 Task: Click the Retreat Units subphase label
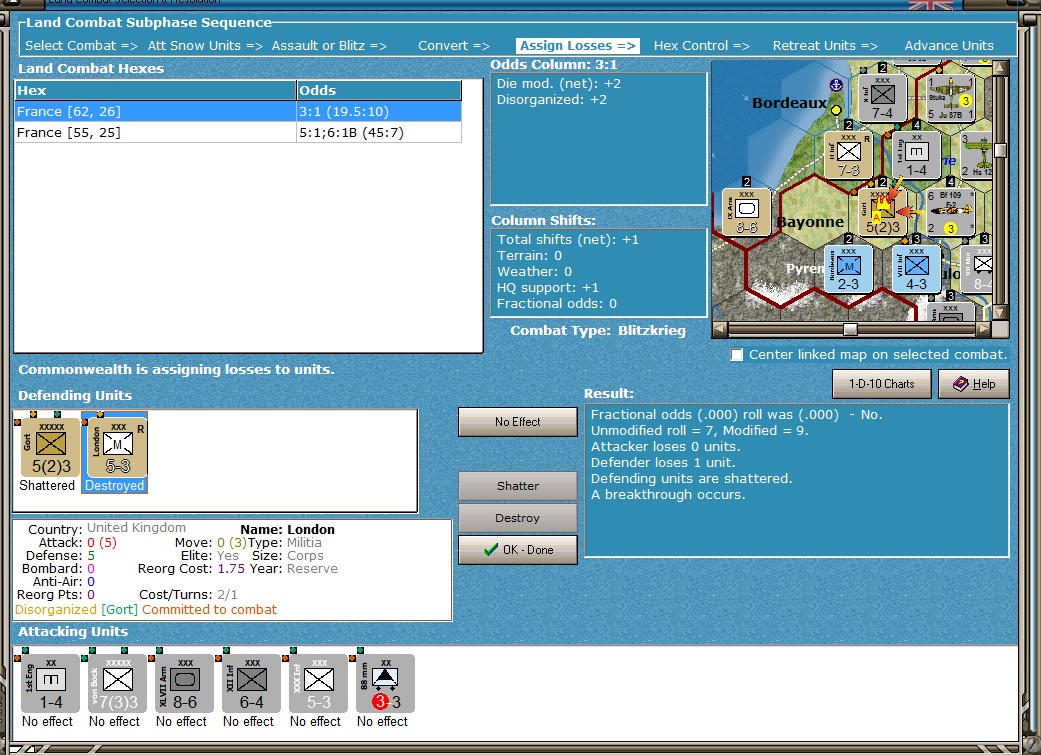[825, 46]
